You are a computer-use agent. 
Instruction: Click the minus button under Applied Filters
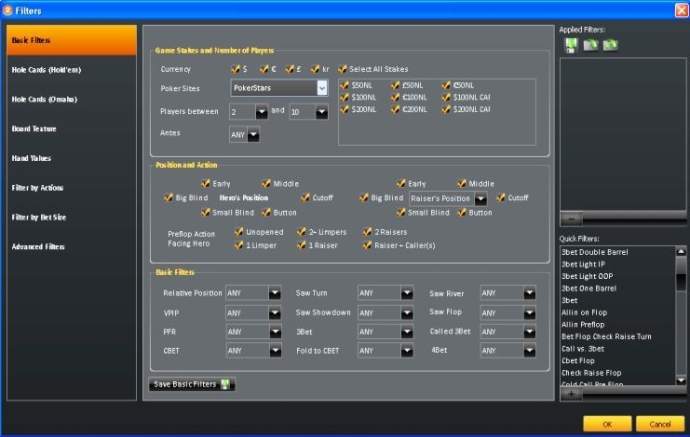point(571,217)
